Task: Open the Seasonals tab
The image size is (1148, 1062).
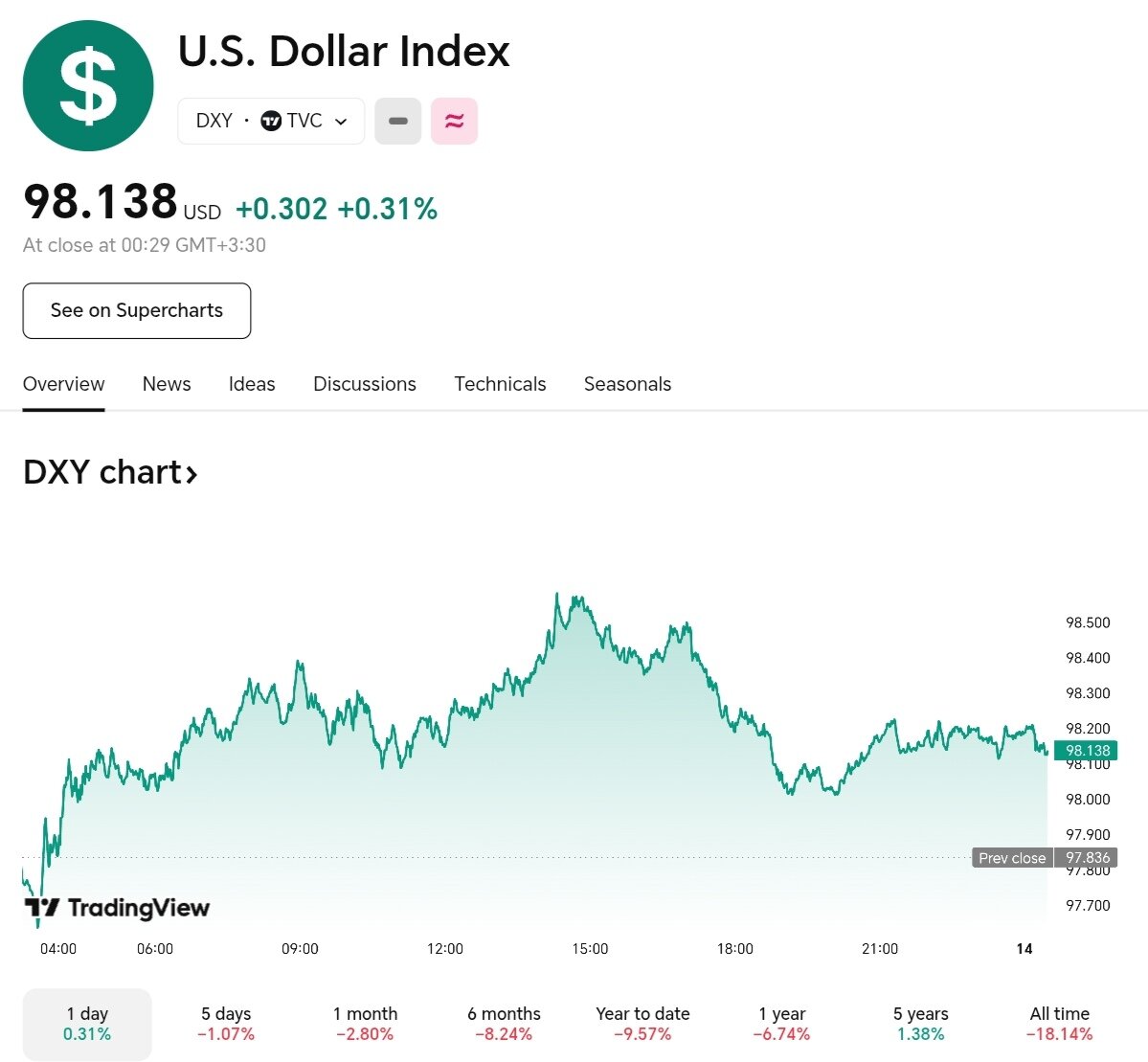Action: click(x=627, y=384)
